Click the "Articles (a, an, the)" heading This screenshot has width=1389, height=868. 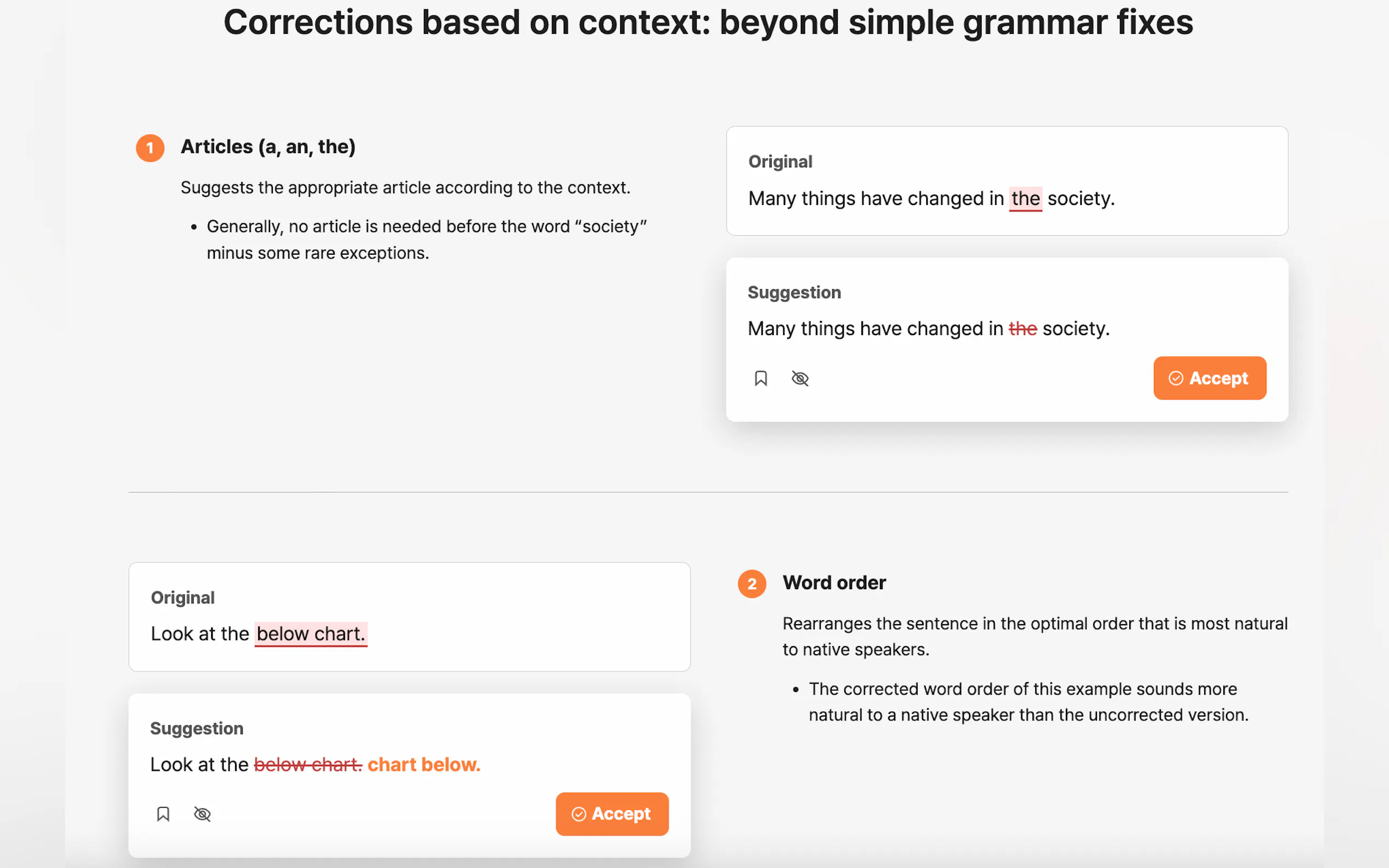pos(267,147)
